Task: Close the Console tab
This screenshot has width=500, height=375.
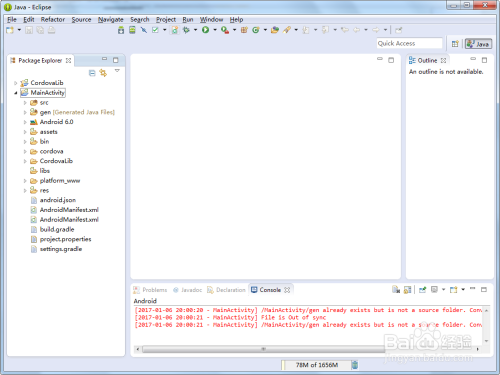Action: [x=287, y=290]
